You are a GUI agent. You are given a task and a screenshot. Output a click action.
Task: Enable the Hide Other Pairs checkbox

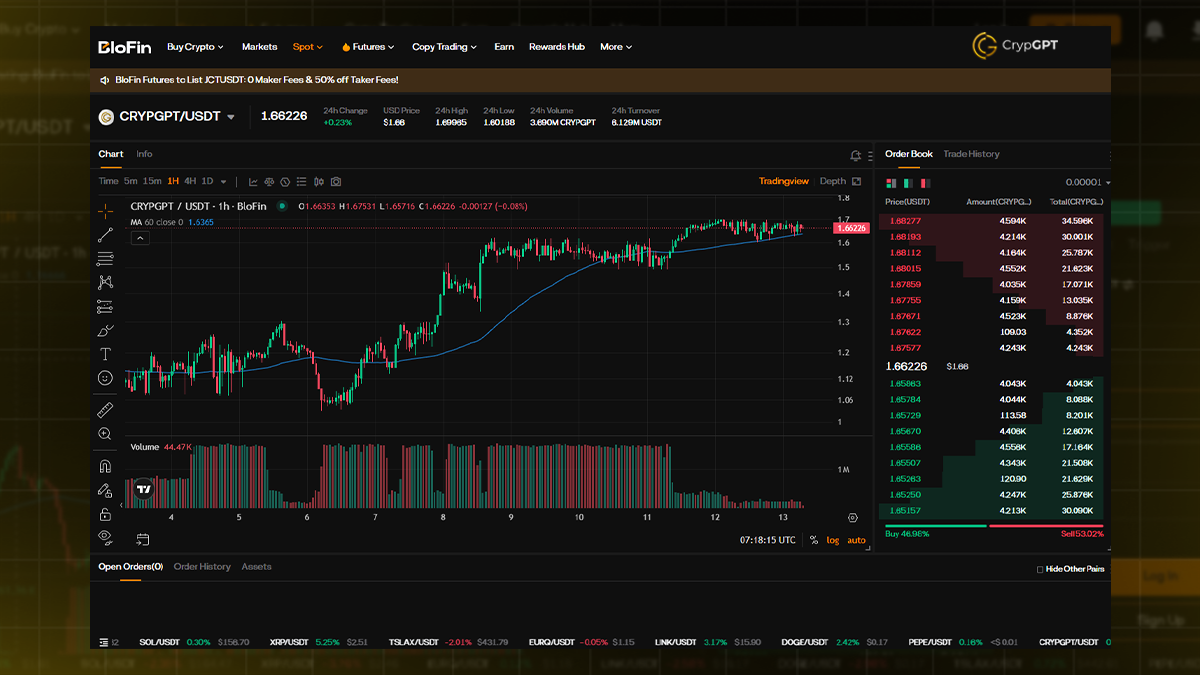(1041, 568)
